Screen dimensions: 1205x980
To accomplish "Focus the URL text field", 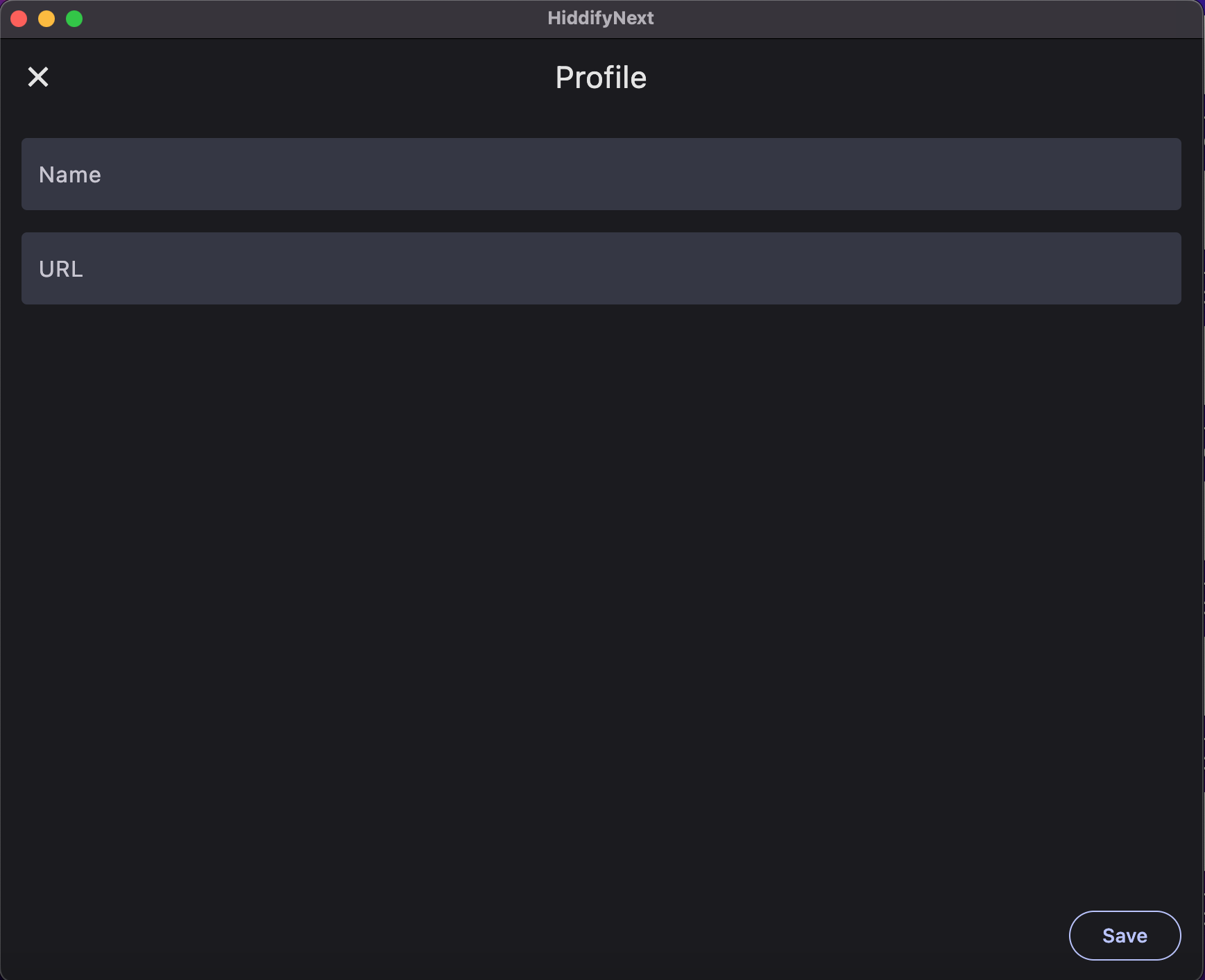I will [601, 268].
